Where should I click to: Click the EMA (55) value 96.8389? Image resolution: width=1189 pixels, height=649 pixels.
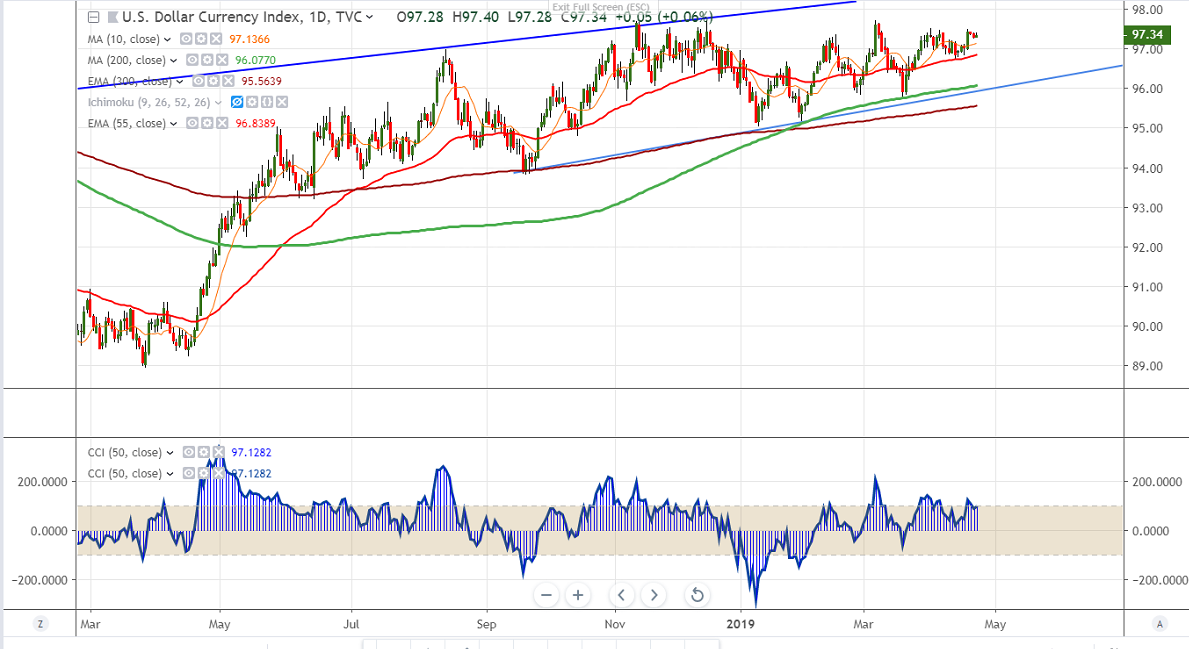tap(256, 124)
